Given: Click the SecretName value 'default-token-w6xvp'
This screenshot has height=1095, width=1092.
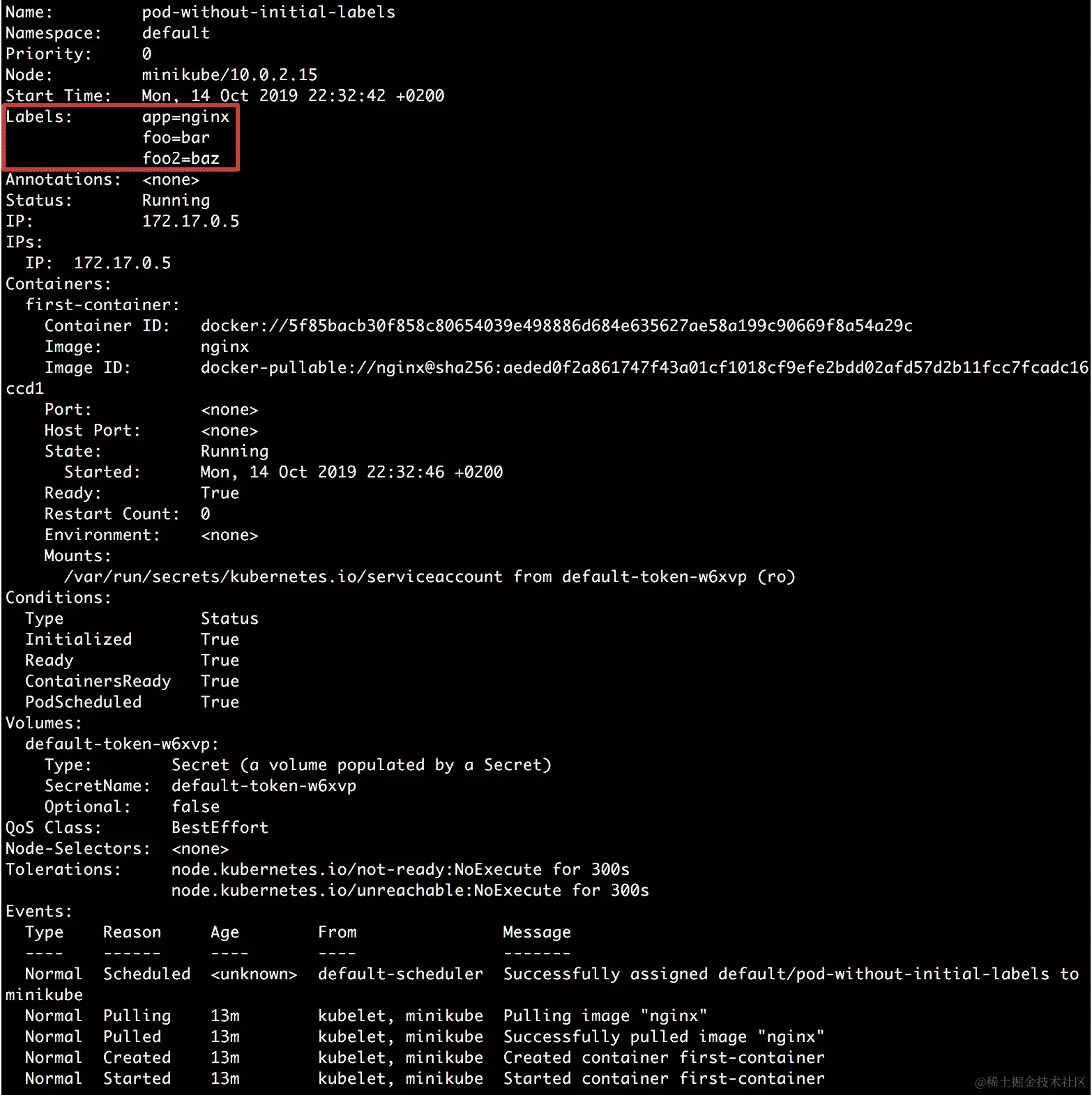Looking at the screenshot, I should [264, 786].
